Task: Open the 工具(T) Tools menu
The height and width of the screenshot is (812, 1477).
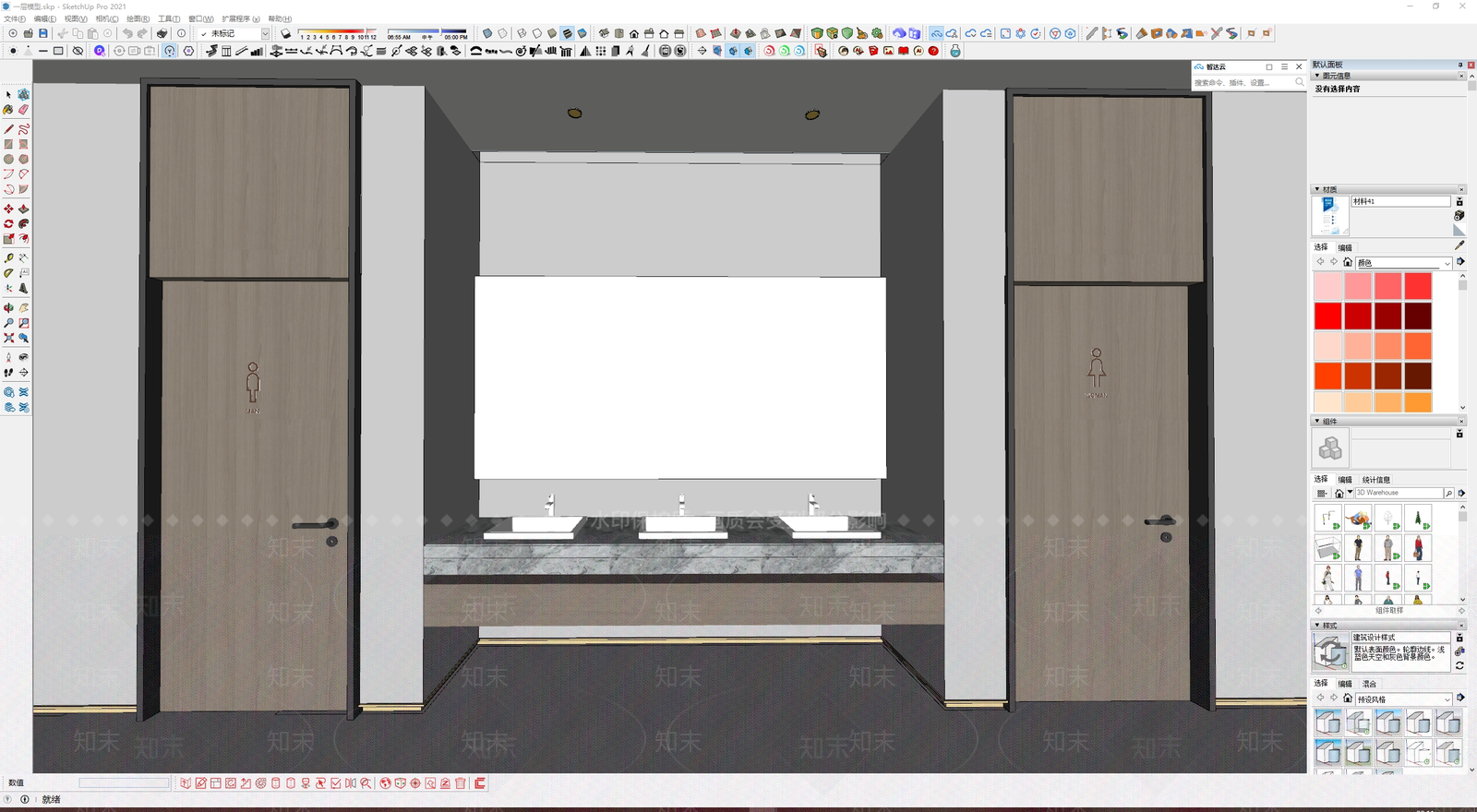Action: [169, 18]
